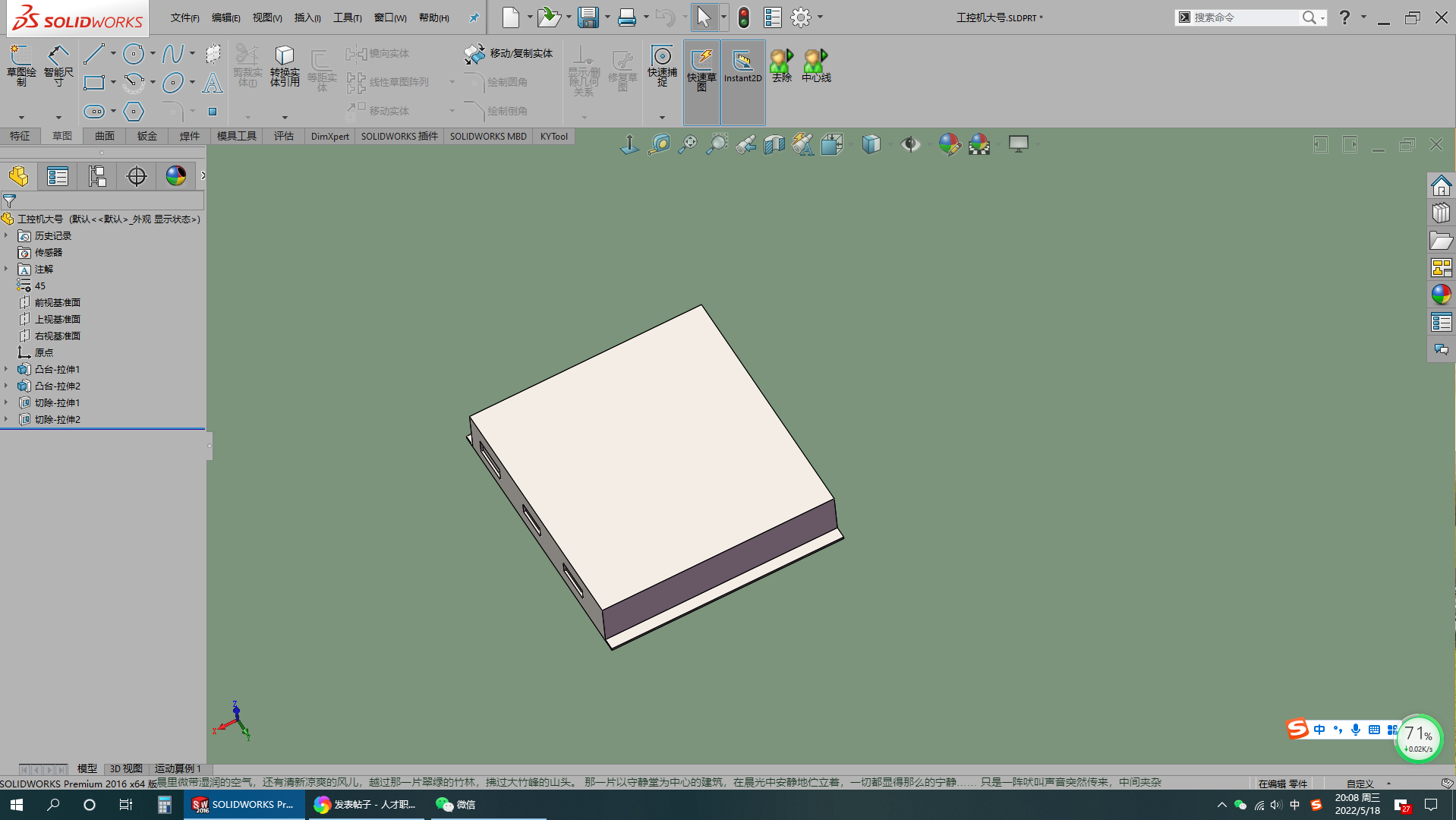Click the 草图绘制 sketch button
This screenshot has width=1456, height=820.
[20, 65]
